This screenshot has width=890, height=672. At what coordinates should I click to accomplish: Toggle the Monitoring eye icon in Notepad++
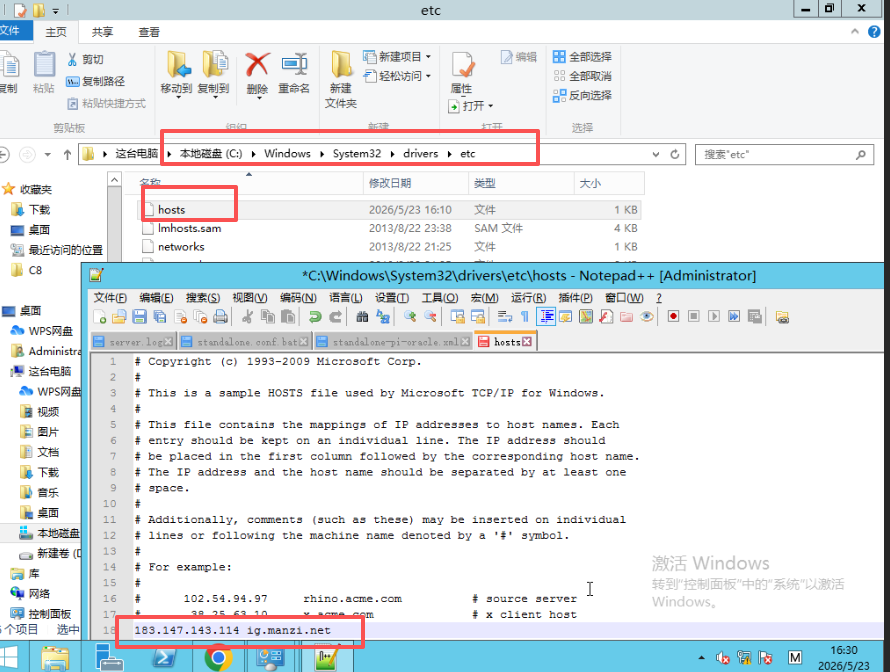646,317
